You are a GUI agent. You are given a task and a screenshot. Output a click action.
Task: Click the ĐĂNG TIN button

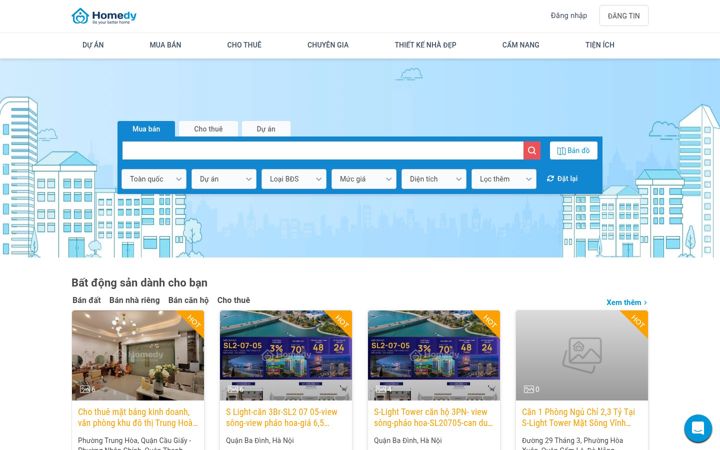coord(624,16)
